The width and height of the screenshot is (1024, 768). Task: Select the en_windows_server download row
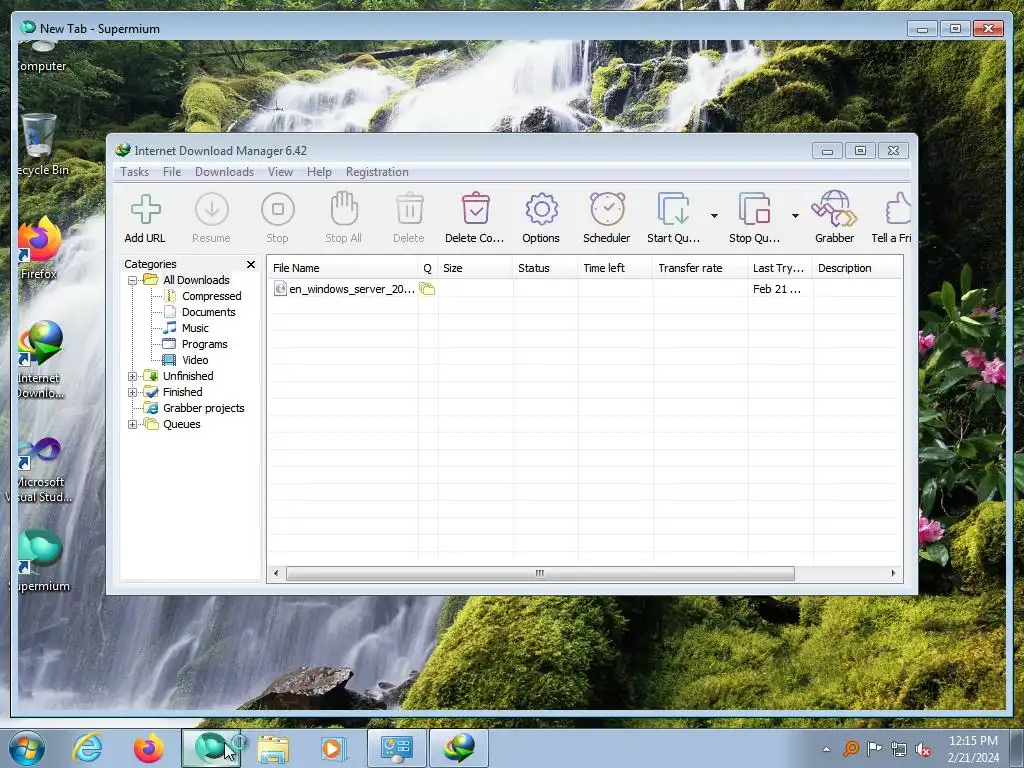pos(585,289)
